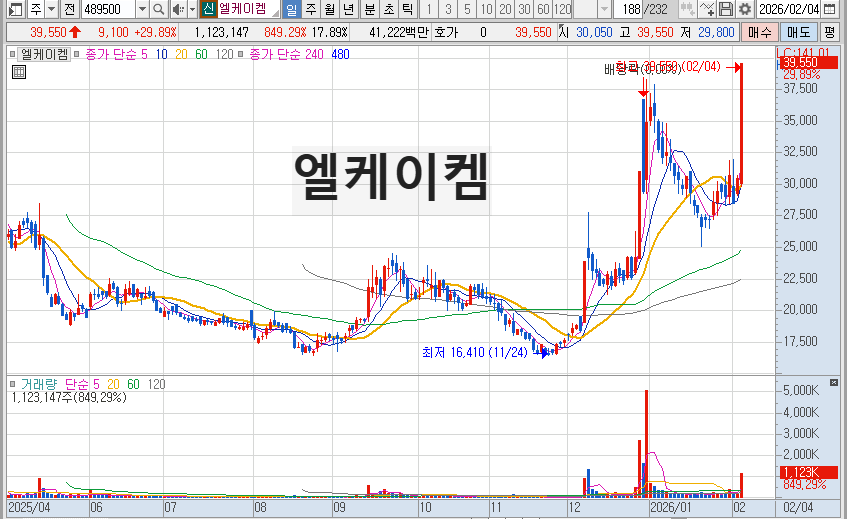This screenshot has height=519, width=847.
Task: Click the 2025/04 label on time axis
Action: click(x=29, y=508)
